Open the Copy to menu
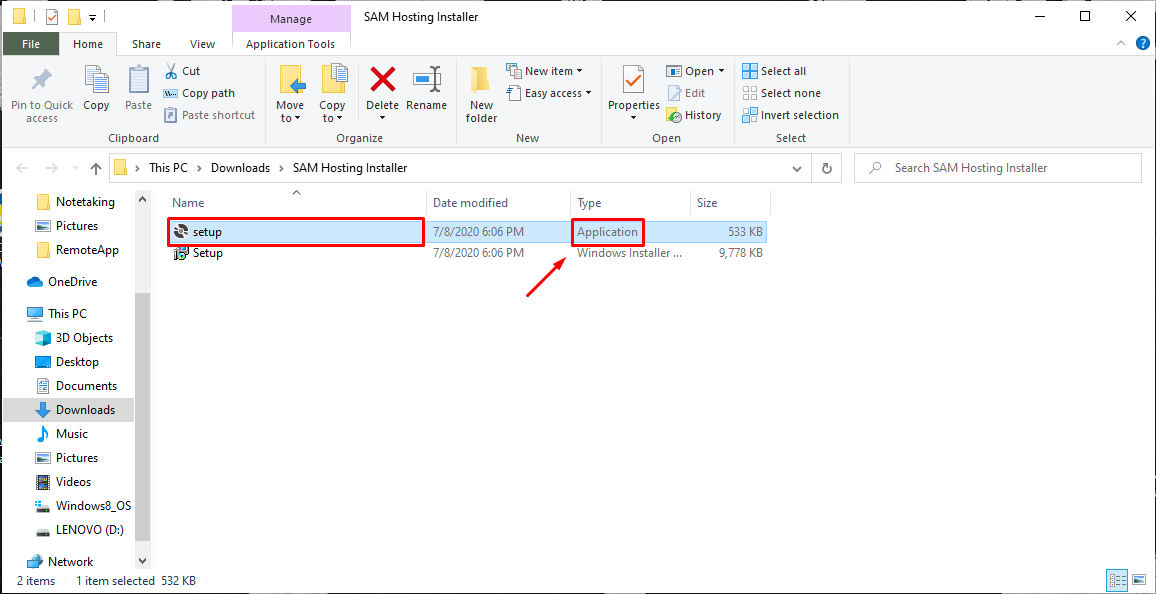Screen dimensions: 1156x594 pos(332,94)
